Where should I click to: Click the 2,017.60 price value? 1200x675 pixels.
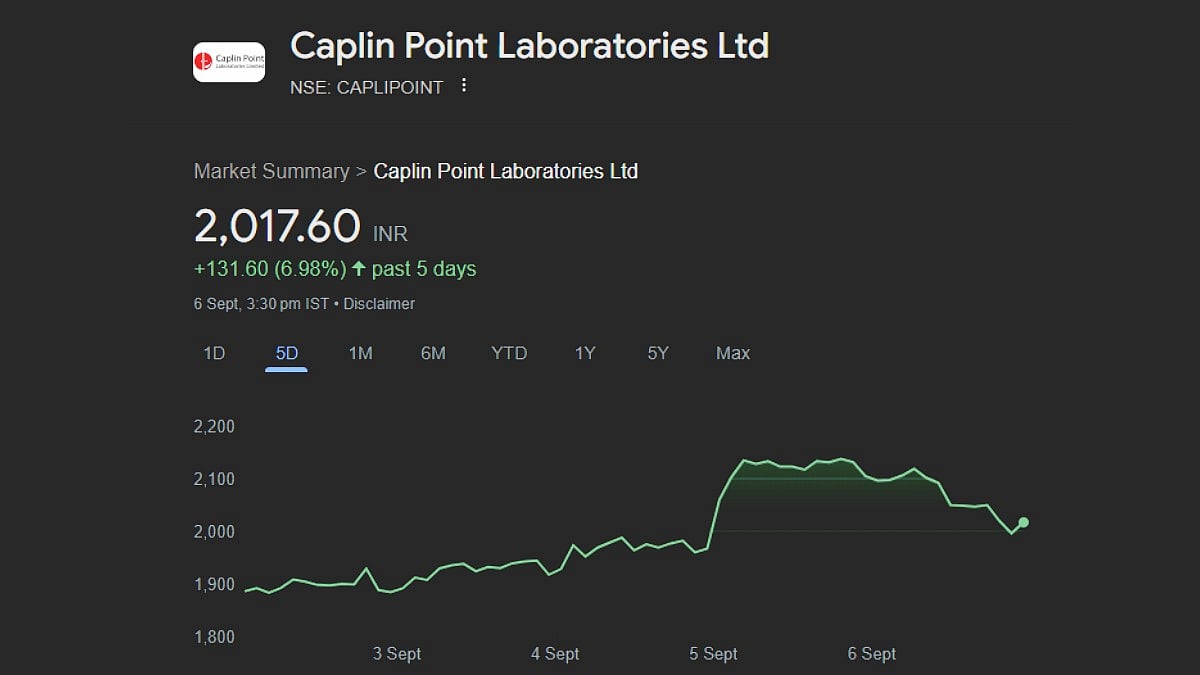[277, 226]
